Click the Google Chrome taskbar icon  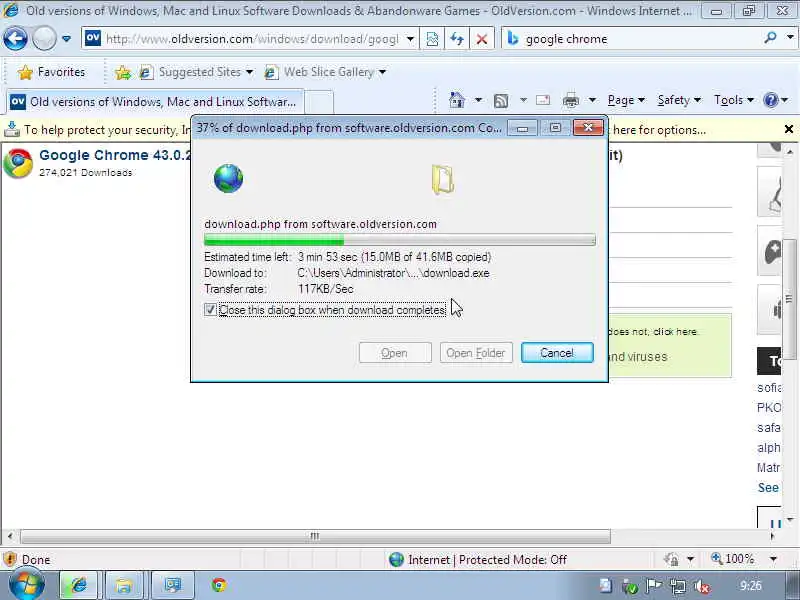tap(219, 585)
